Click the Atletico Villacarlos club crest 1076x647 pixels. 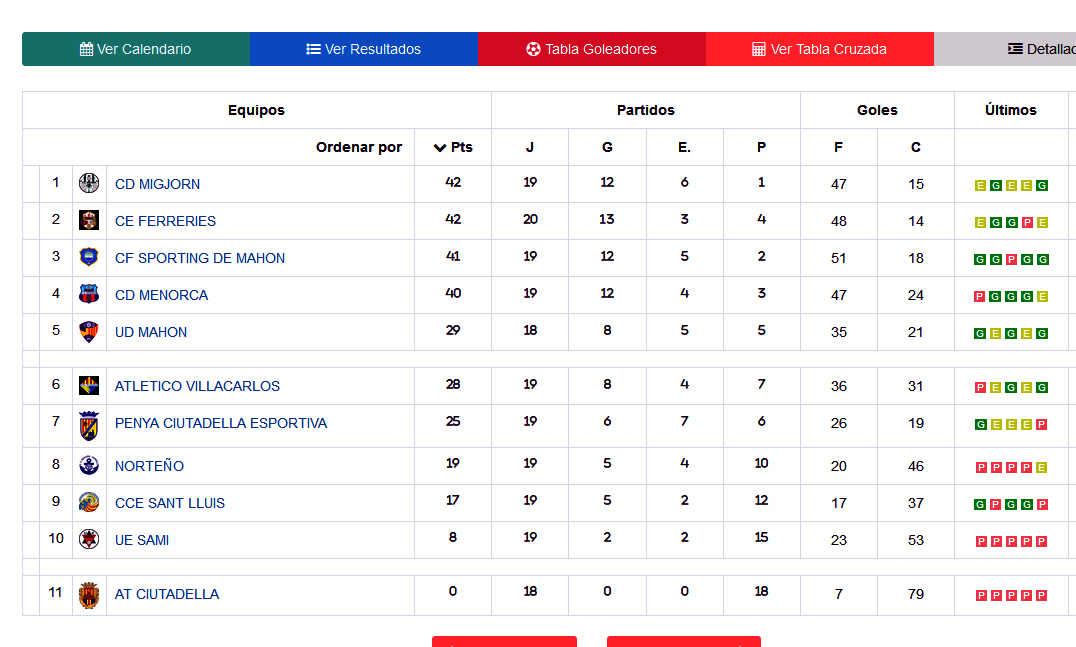(89, 386)
